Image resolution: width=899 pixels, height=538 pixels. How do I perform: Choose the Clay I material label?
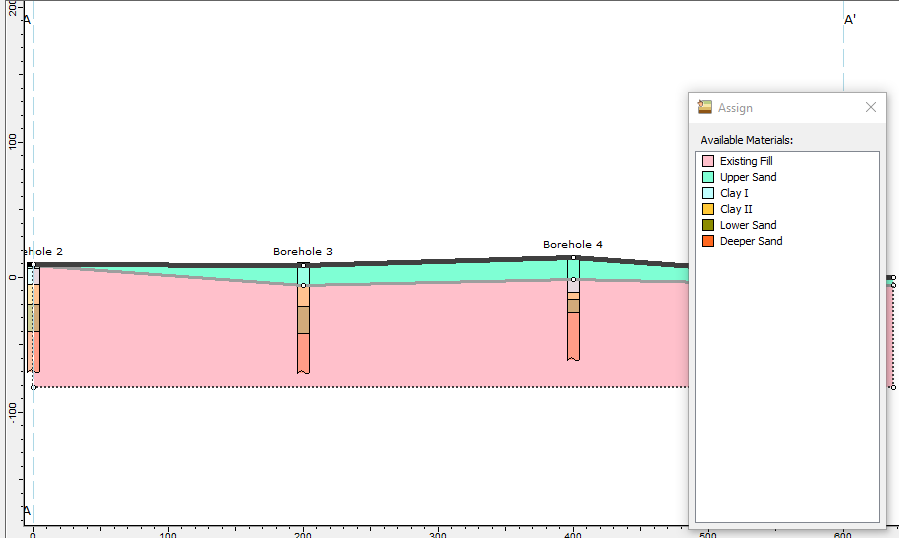(734, 193)
